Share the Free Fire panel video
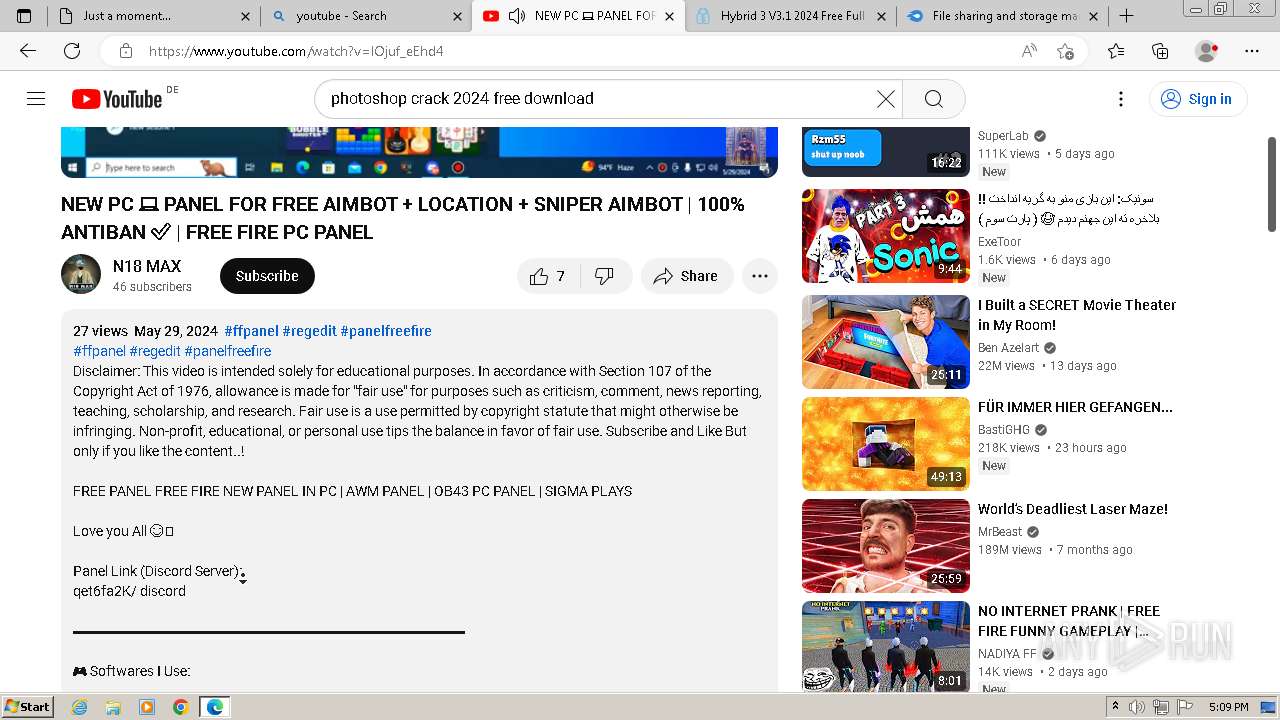 pyautogui.click(x=687, y=276)
